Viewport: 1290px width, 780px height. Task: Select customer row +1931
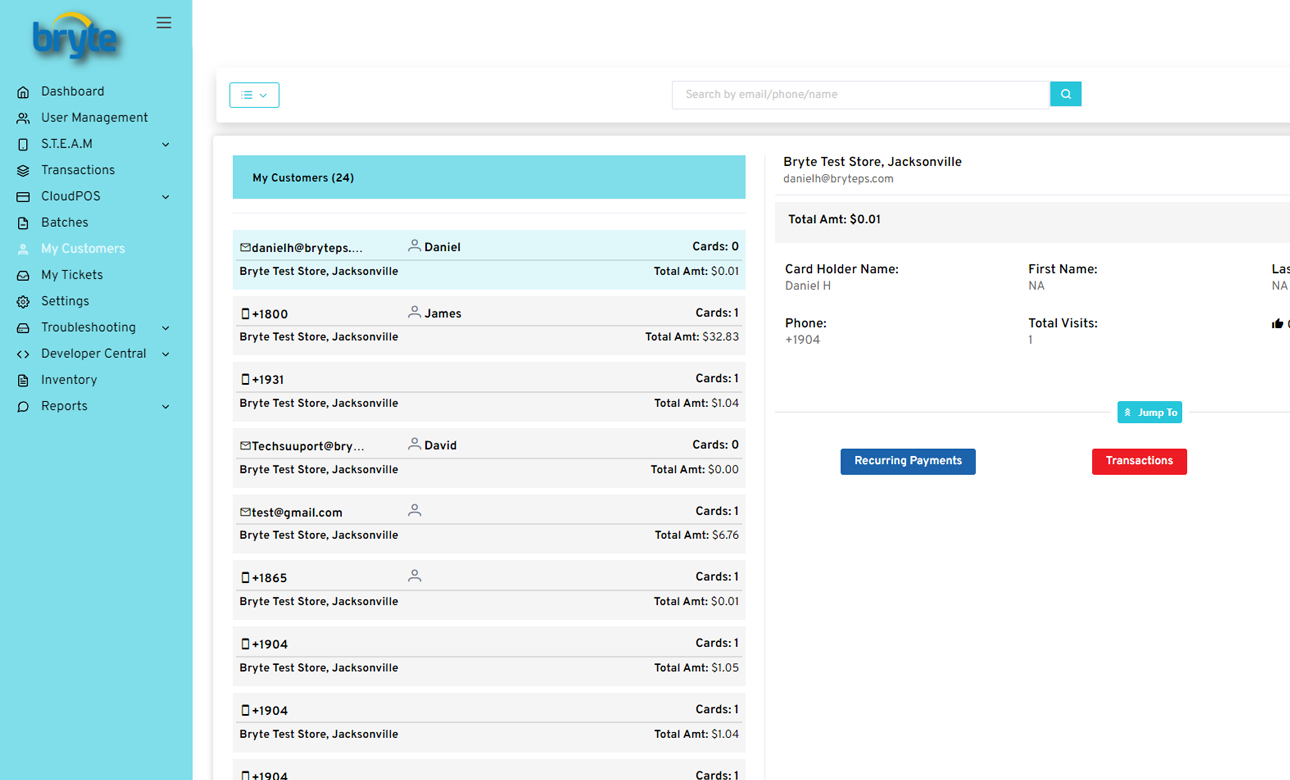[x=489, y=392]
